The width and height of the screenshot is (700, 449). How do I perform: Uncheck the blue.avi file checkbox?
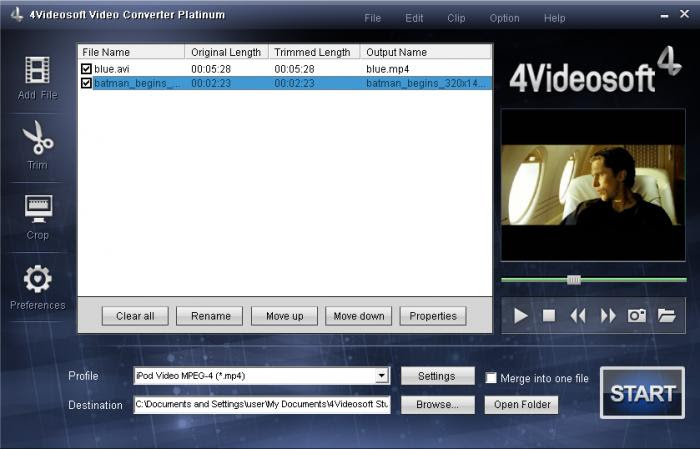tap(87, 69)
